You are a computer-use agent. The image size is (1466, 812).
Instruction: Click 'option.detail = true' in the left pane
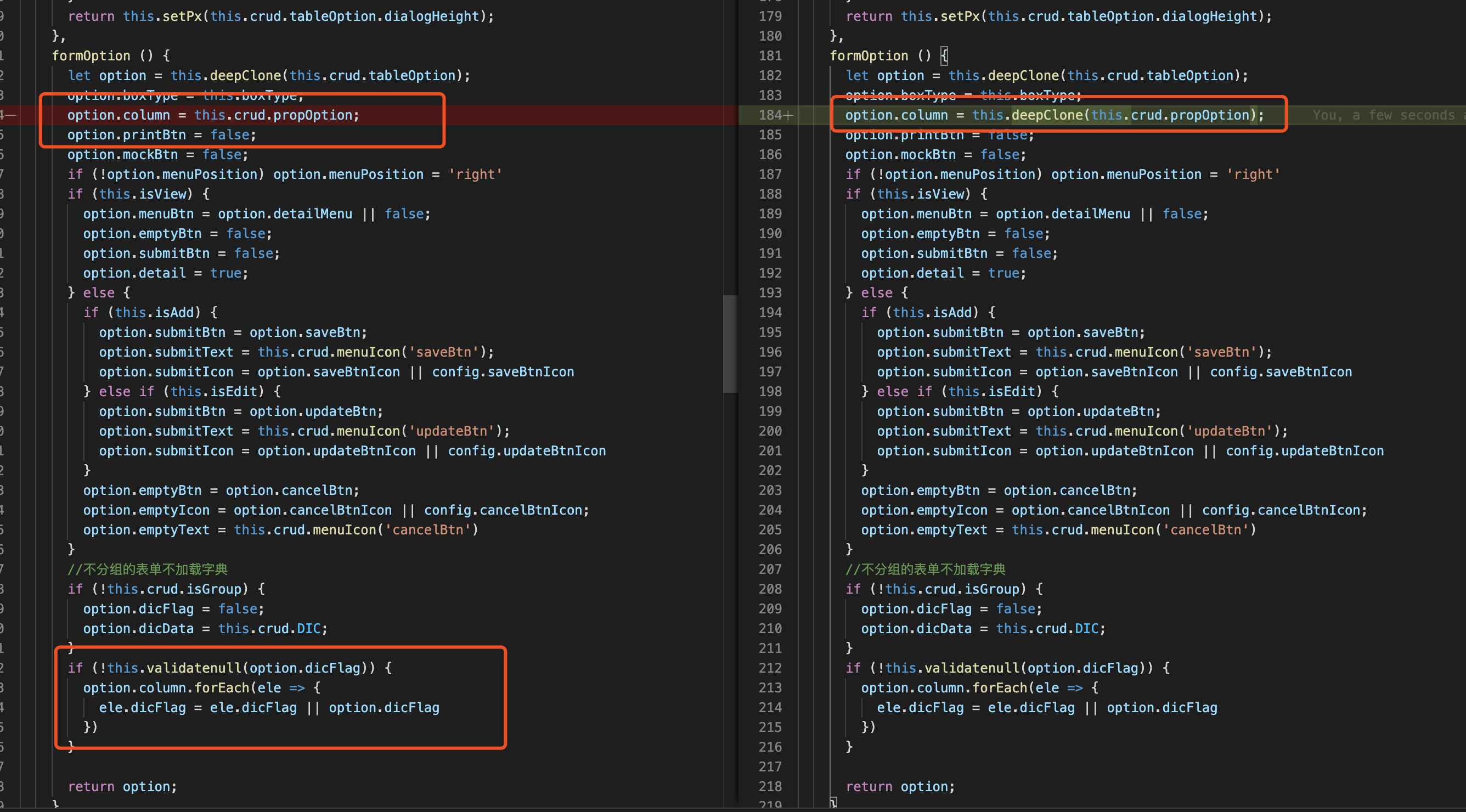pos(162,273)
